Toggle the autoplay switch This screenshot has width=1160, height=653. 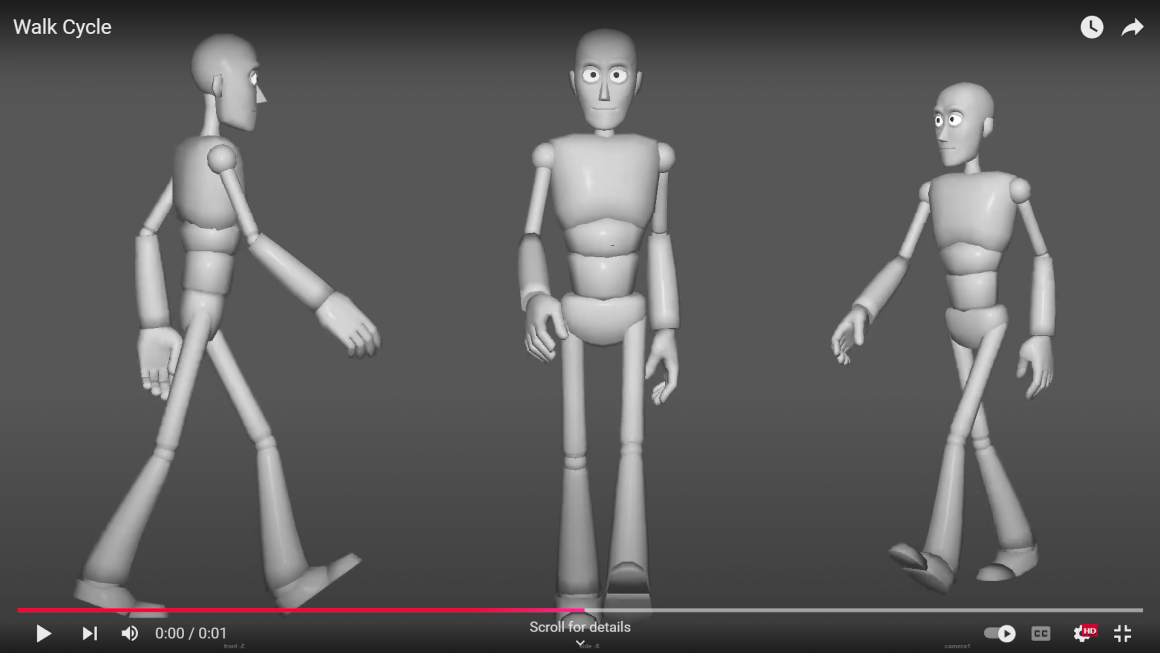coord(1000,633)
